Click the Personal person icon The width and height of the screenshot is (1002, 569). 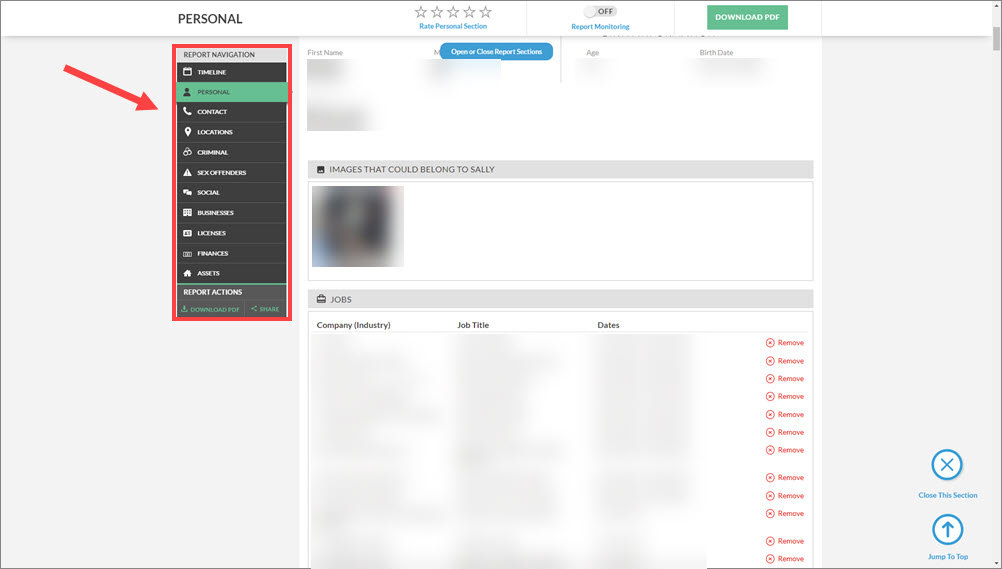pyautogui.click(x=187, y=92)
